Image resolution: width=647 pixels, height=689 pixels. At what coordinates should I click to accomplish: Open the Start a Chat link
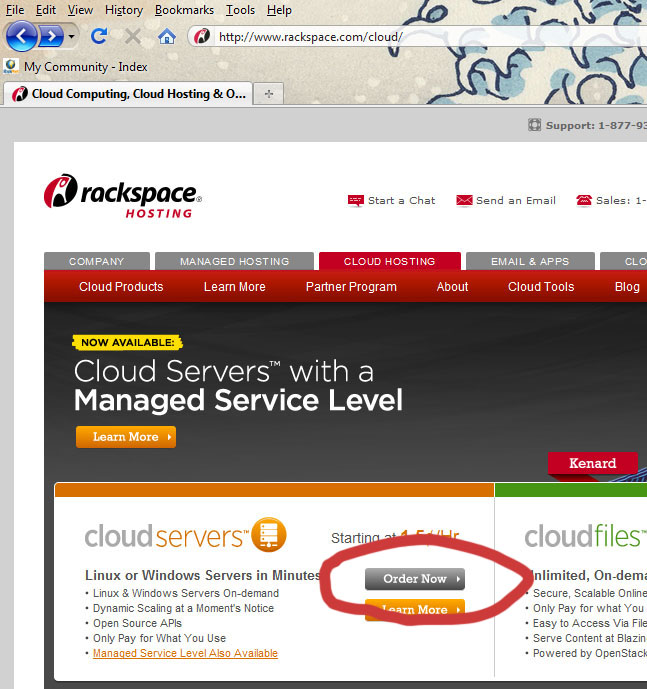[x=401, y=200]
